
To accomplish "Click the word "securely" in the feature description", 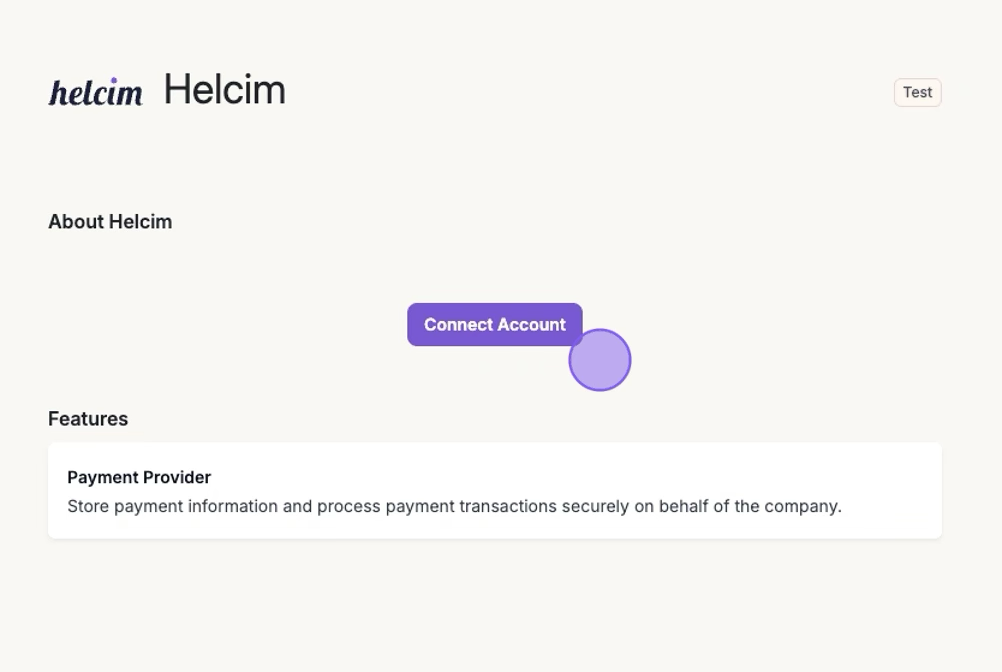I will point(595,506).
